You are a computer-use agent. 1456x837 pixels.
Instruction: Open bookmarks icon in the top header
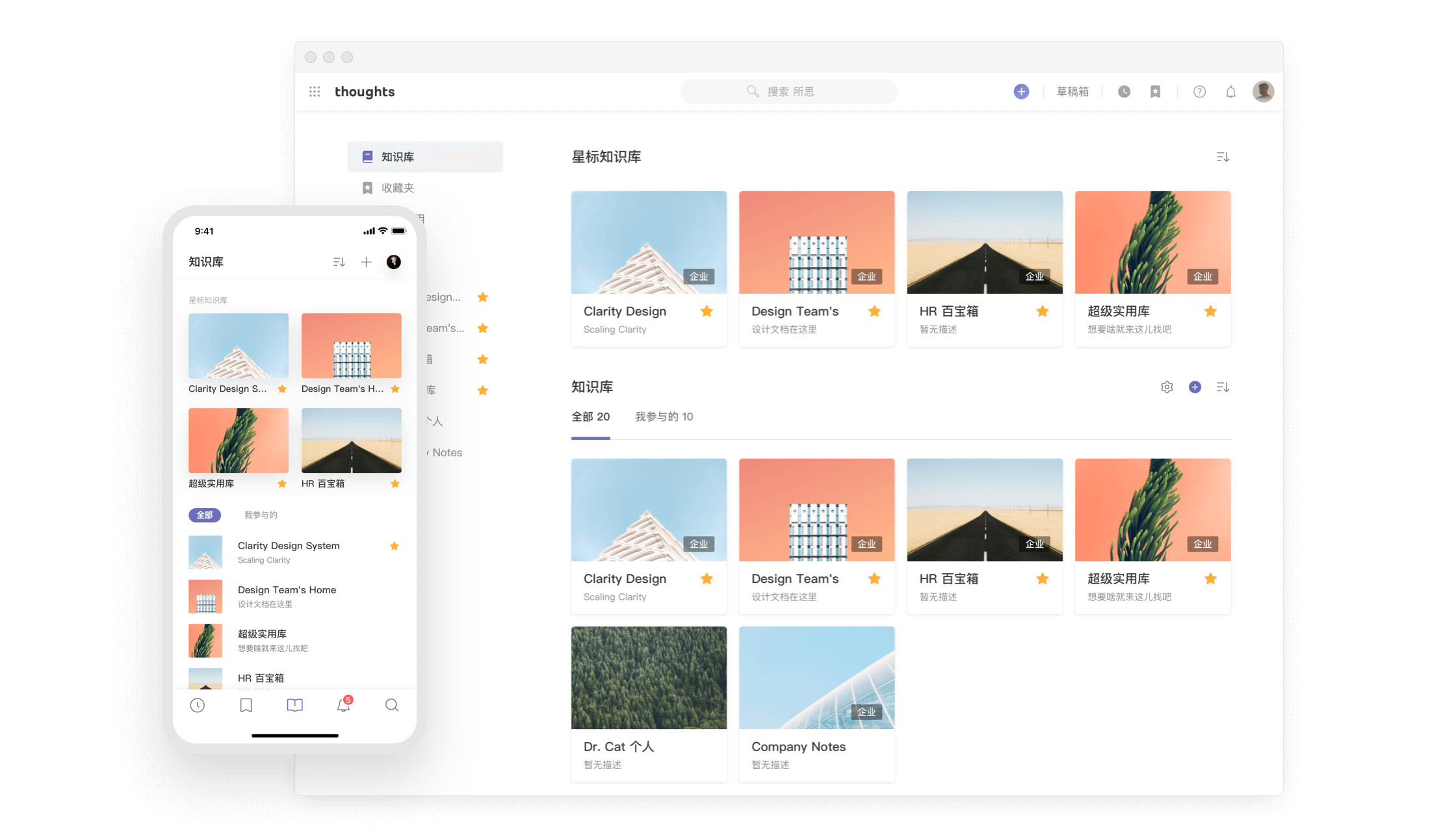tap(1155, 92)
